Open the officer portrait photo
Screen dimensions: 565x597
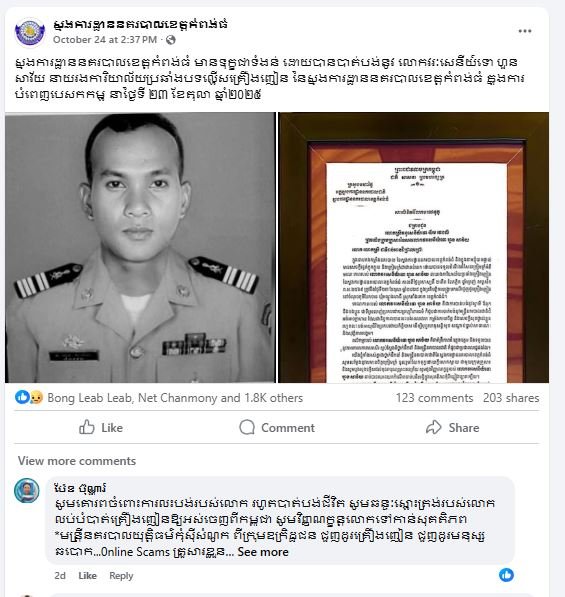(x=140, y=247)
